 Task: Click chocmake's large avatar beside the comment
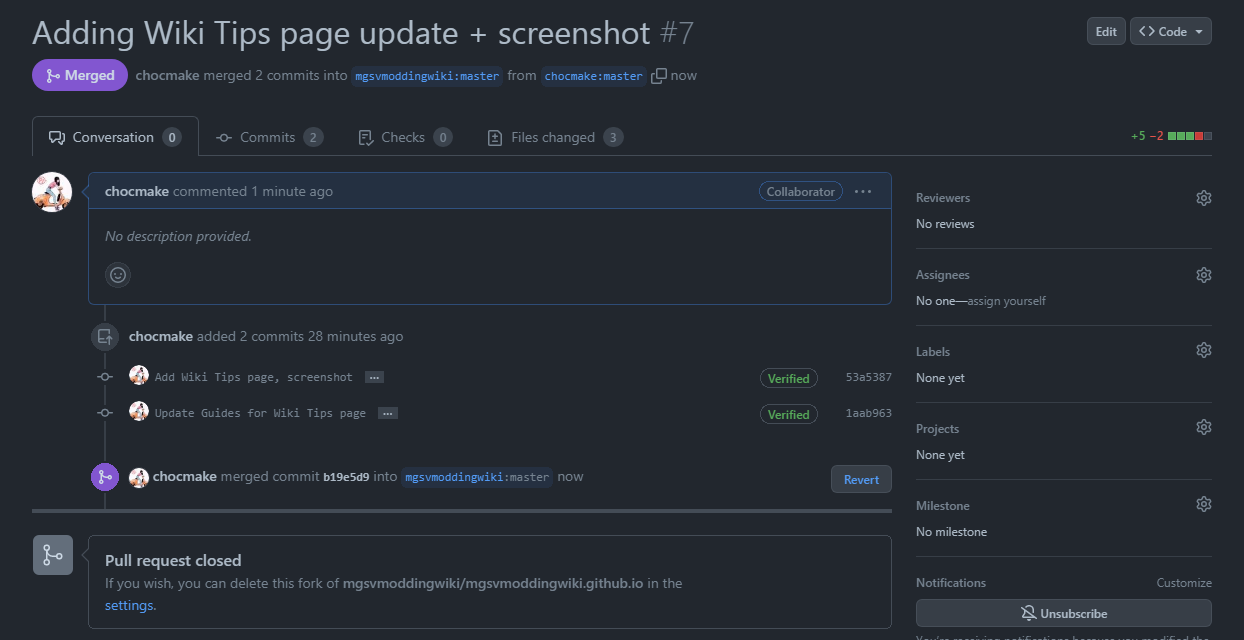52,192
